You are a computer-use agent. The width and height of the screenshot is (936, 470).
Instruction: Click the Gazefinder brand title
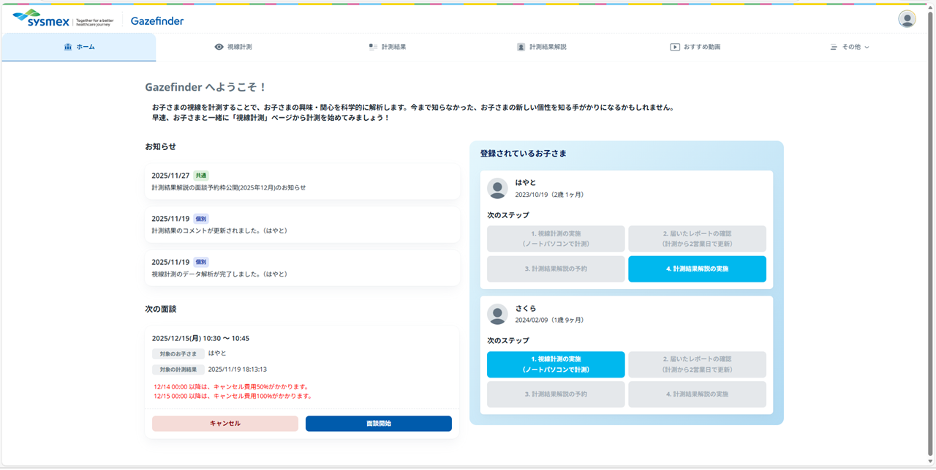tap(157, 21)
